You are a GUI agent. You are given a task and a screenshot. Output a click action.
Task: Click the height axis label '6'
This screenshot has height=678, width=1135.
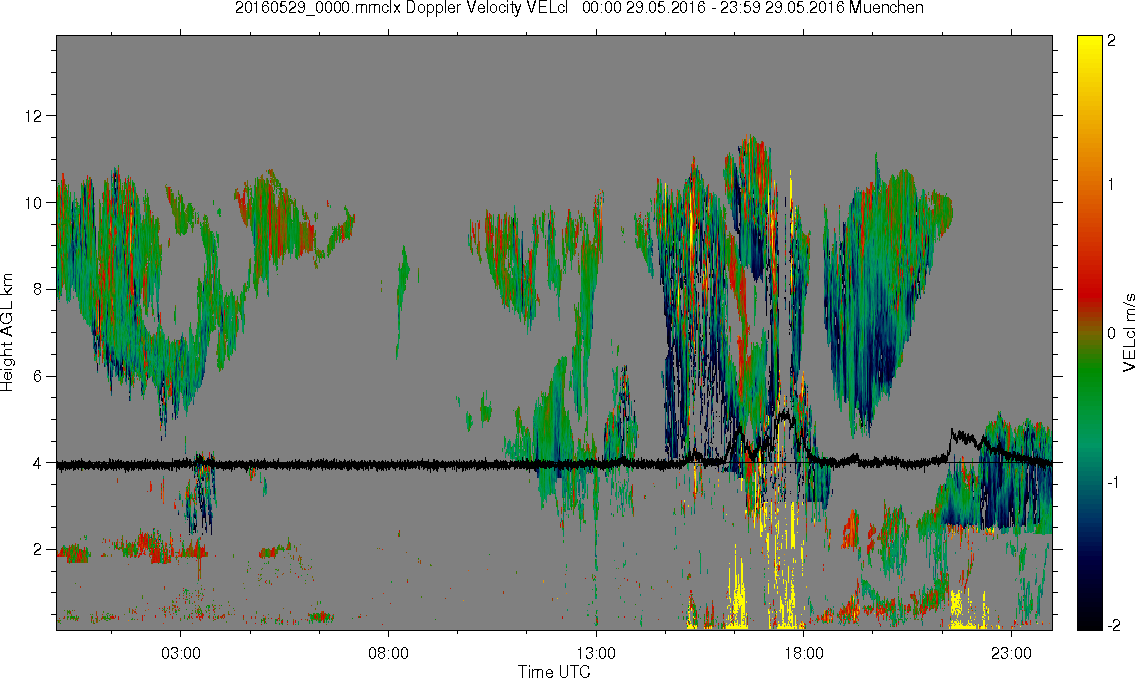pyautogui.click(x=38, y=376)
